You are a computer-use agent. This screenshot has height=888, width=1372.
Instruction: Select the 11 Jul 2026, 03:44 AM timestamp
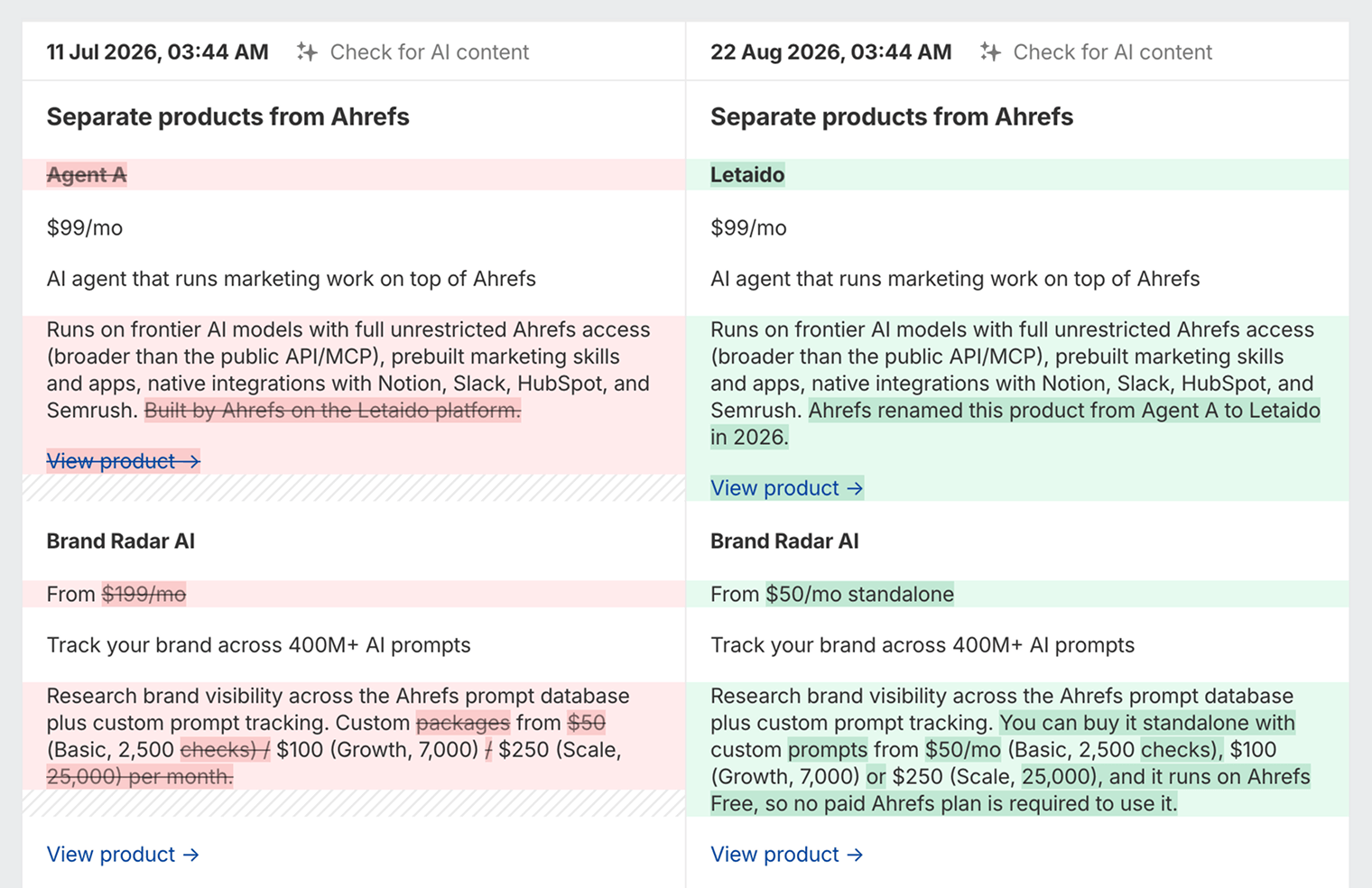tap(158, 52)
